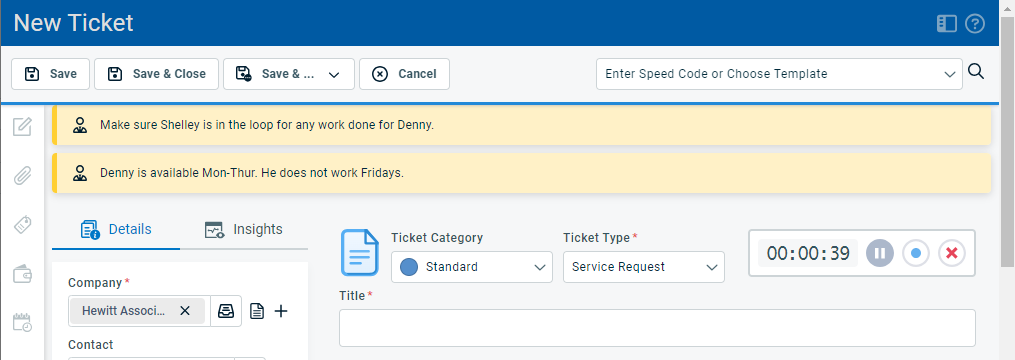Click the tag icon in sidebar
The width and height of the screenshot is (1015, 360).
tap(23, 225)
